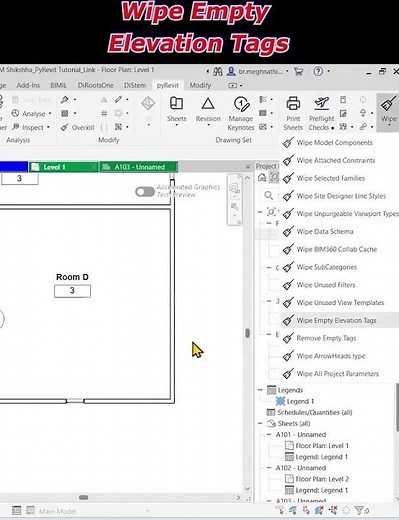The height and width of the screenshot is (520, 399).
Task: Run Preflight Checks airplane icon
Action: click(x=322, y=103)
